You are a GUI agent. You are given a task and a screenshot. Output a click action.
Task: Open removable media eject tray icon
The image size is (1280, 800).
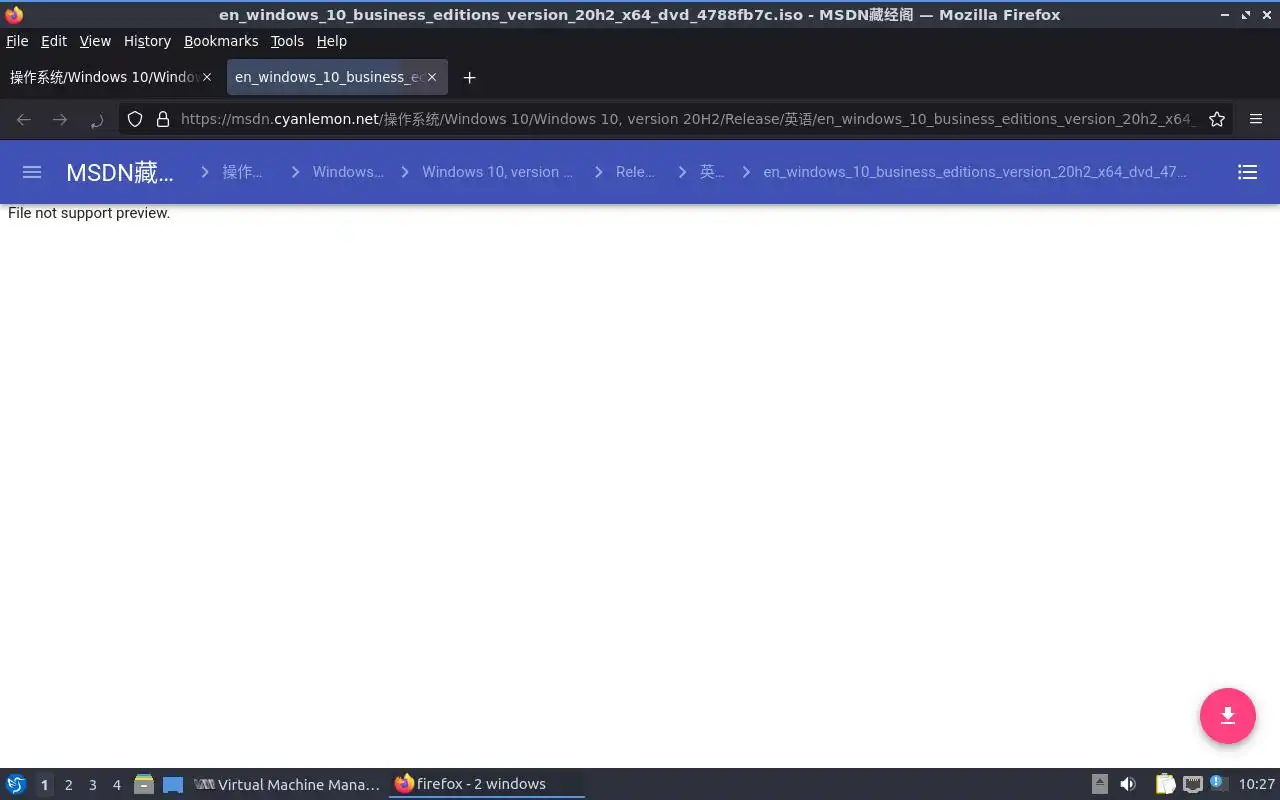[x=1100, y=785]
